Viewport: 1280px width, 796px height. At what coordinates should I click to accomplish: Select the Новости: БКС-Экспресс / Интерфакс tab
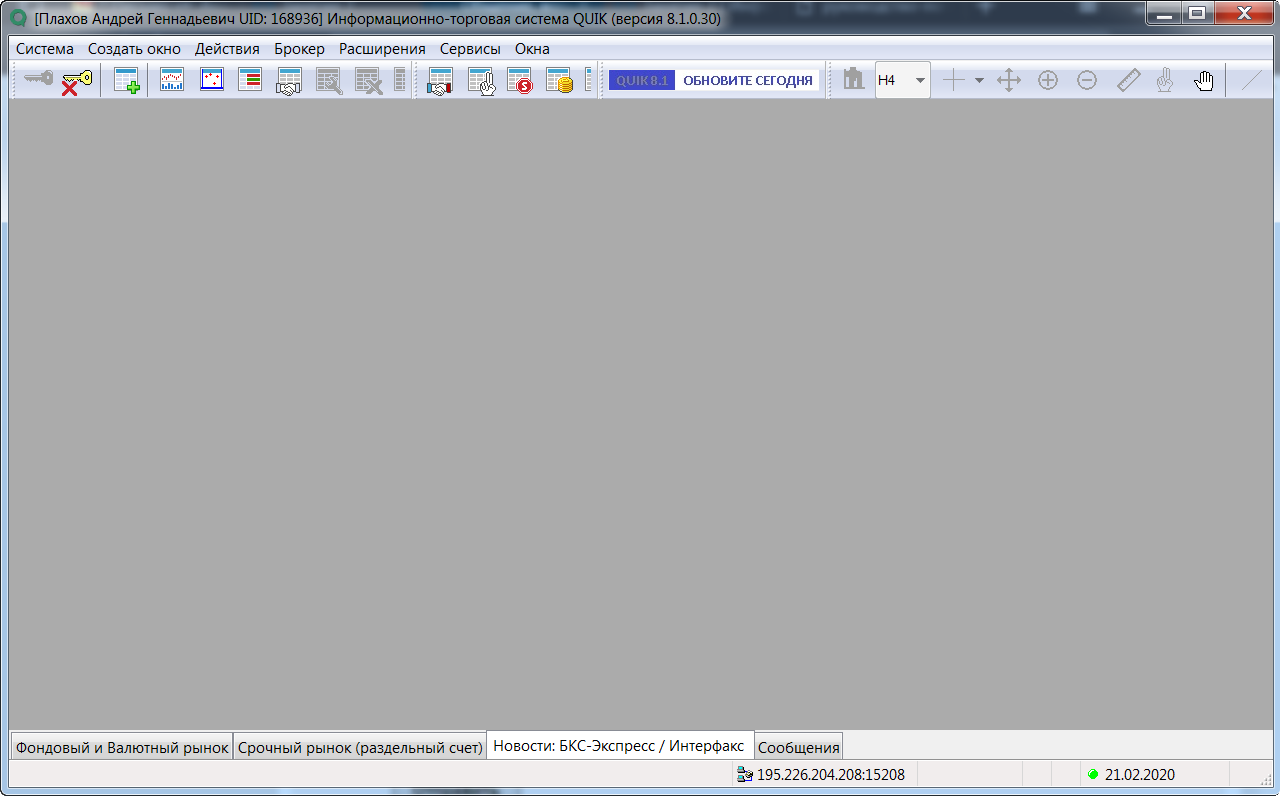tap(620, 746)
